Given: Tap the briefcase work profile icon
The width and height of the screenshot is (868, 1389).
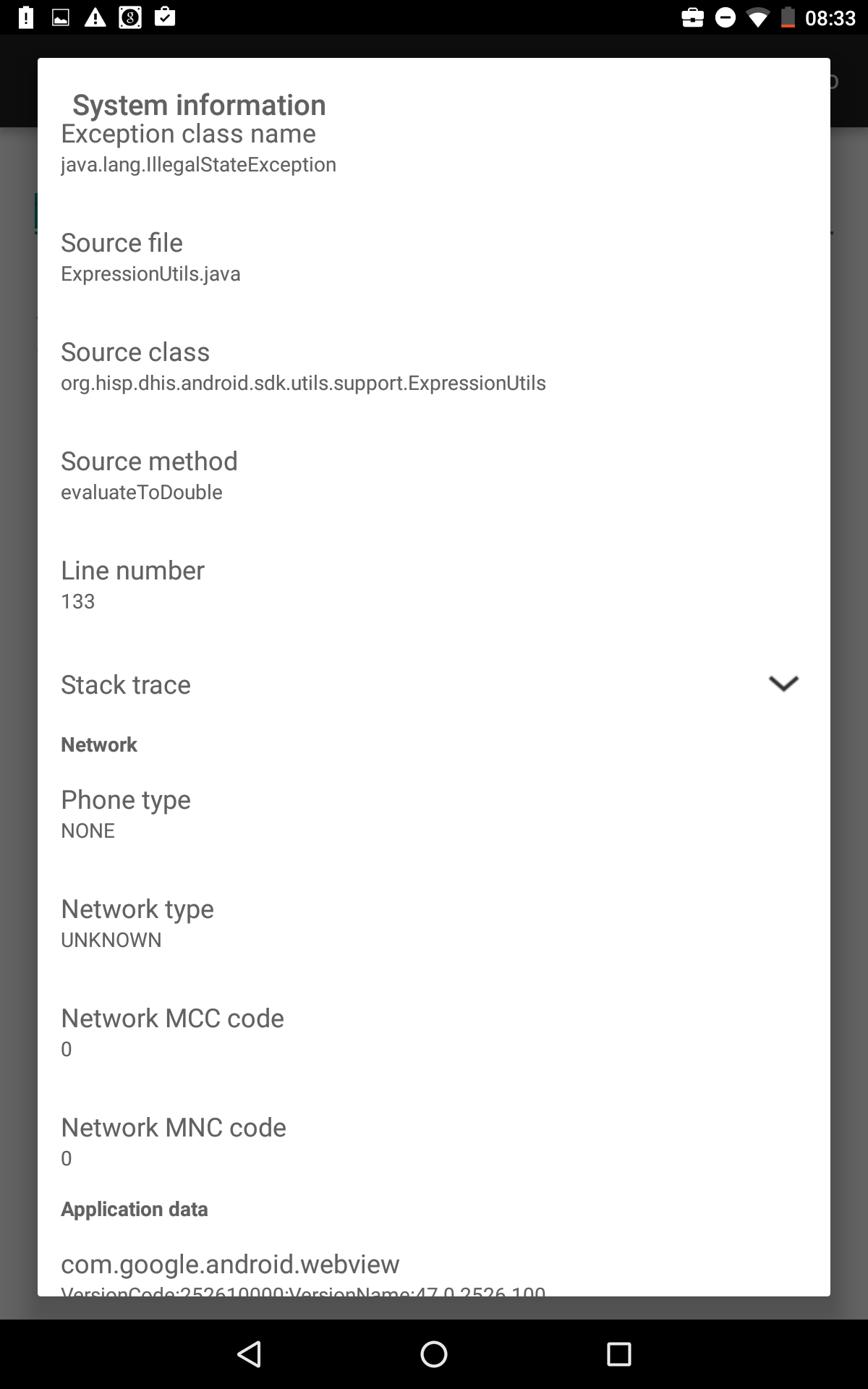Looking at the screenshot, I should coord(692,17).
